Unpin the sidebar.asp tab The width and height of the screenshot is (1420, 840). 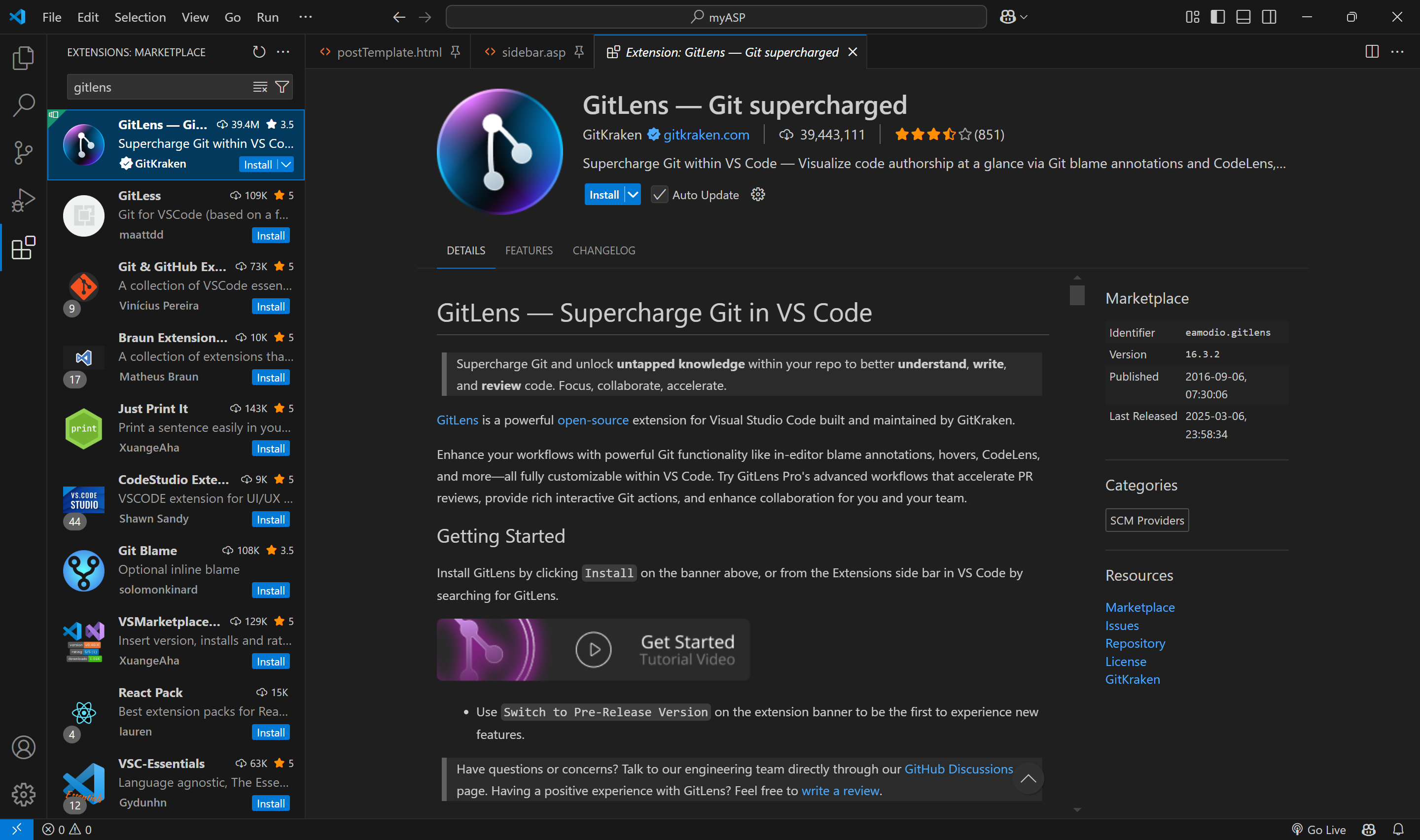click(579, 52)
